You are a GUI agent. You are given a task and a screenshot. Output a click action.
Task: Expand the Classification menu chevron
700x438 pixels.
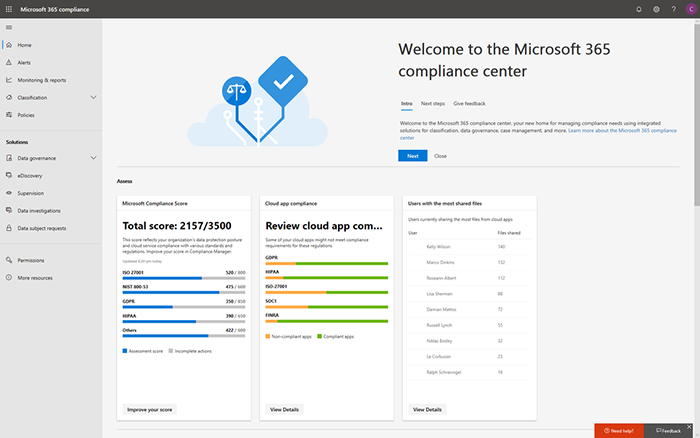click(x=93, y=97)
